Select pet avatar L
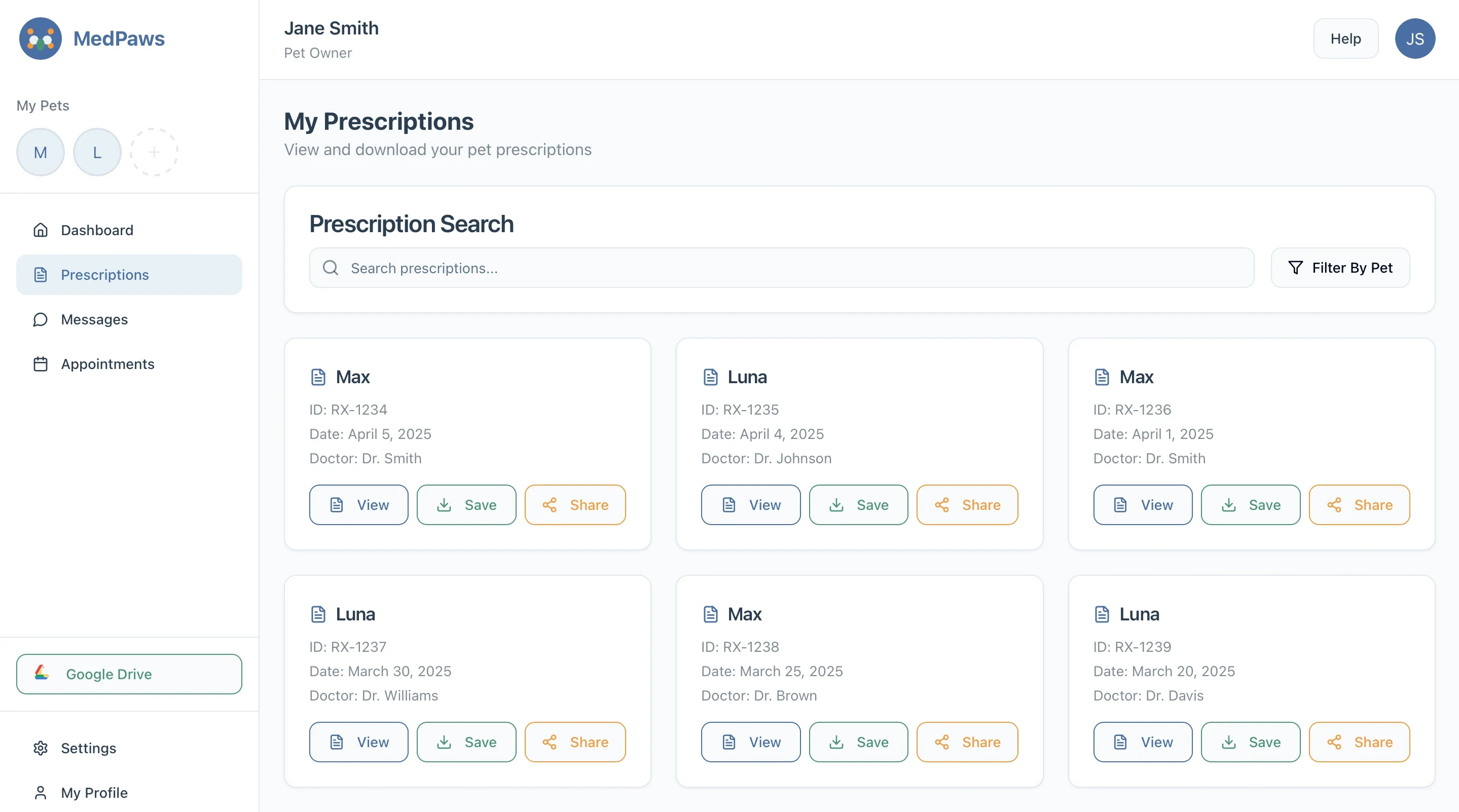This screenshot has height=812, width=1459. click(97, 152)
